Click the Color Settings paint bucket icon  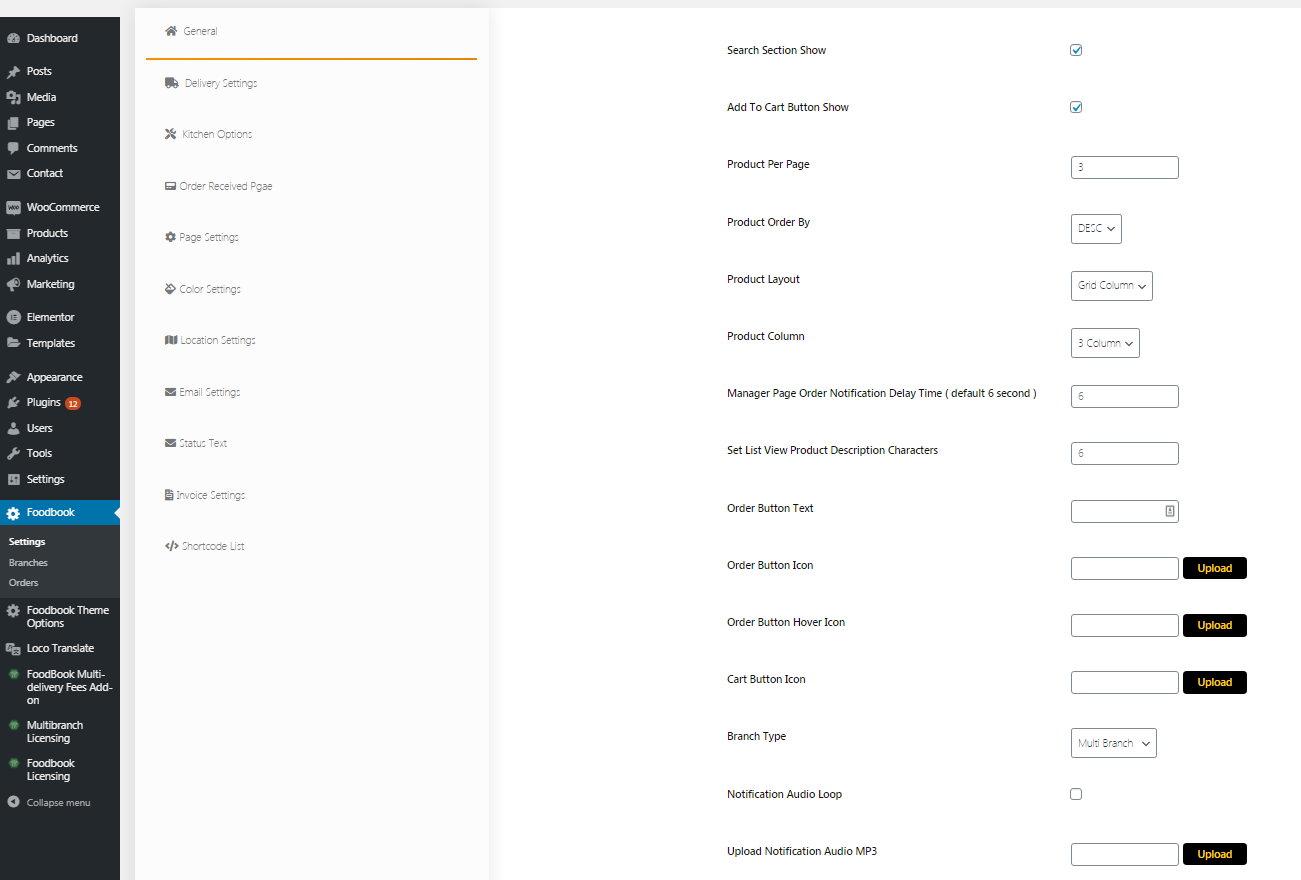(x=170, y=289)
